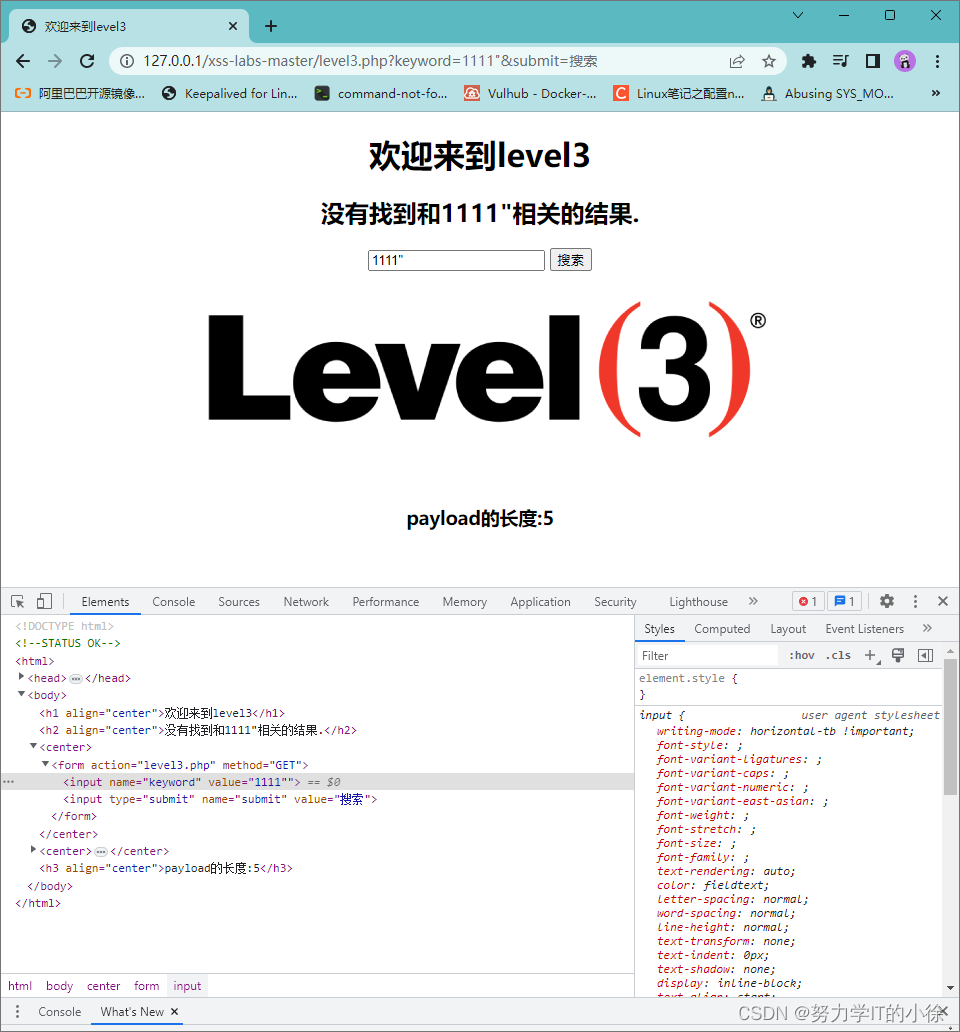
Task: Open the DevTools customize three-dot menu
Action: pyautogui.click(x=915, y=601)
